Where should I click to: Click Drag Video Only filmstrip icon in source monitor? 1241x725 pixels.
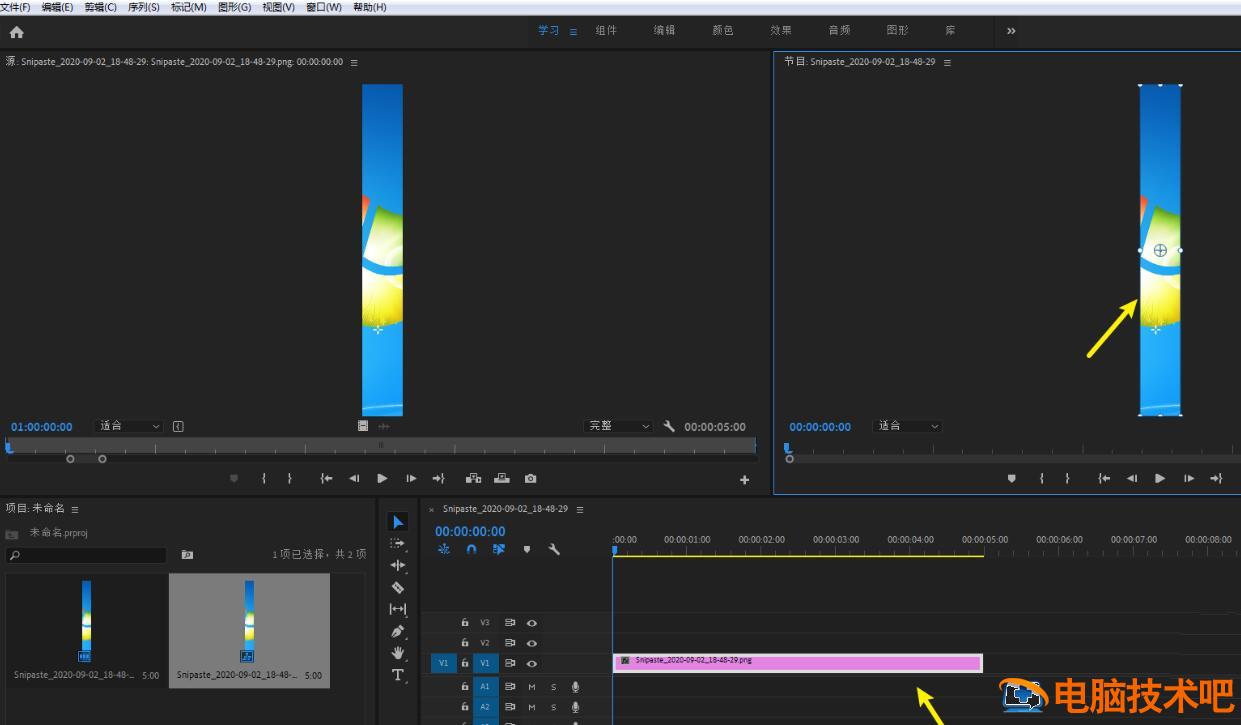coord(363,426)
